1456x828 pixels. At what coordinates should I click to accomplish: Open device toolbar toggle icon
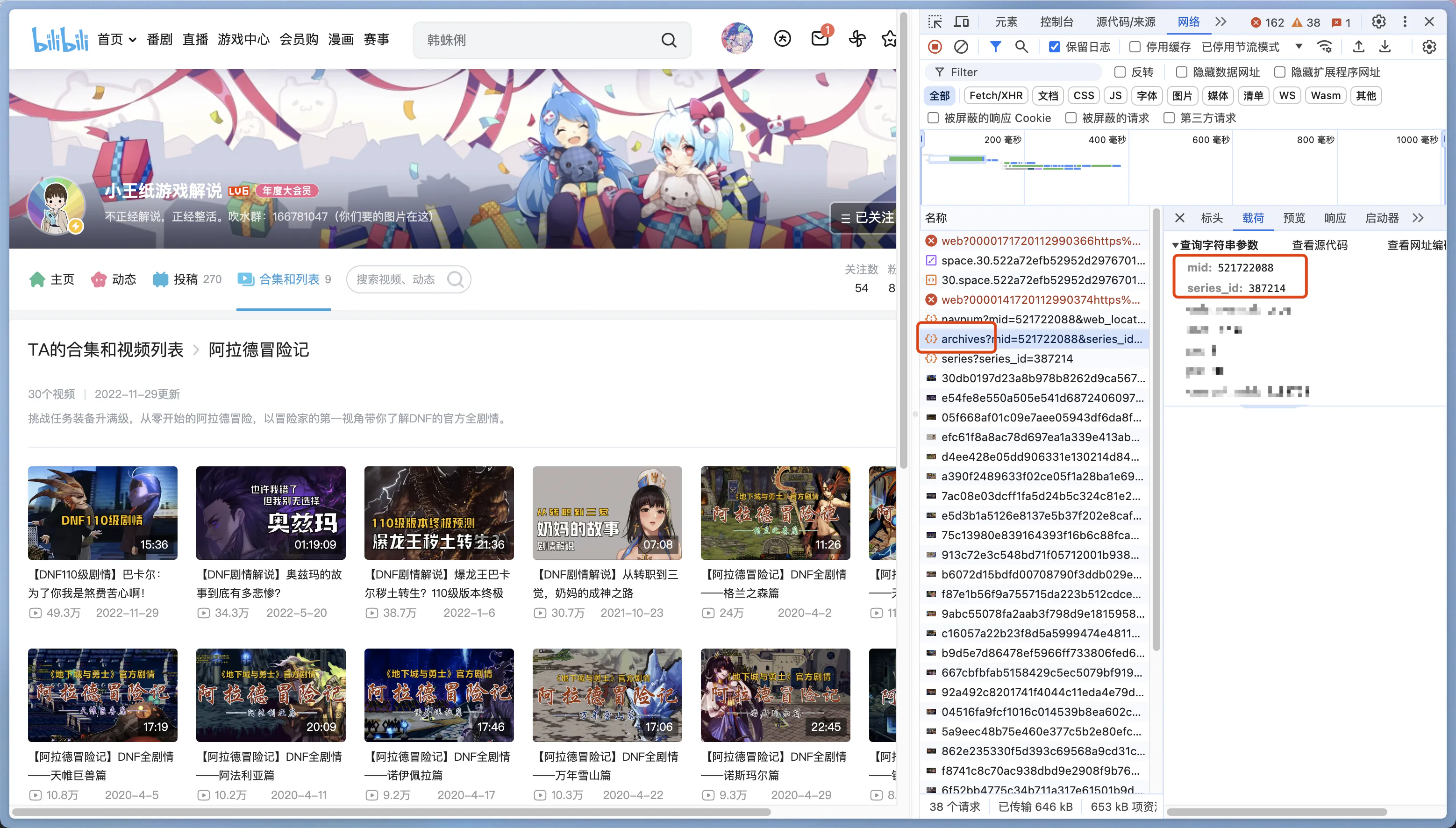point(961,21)
